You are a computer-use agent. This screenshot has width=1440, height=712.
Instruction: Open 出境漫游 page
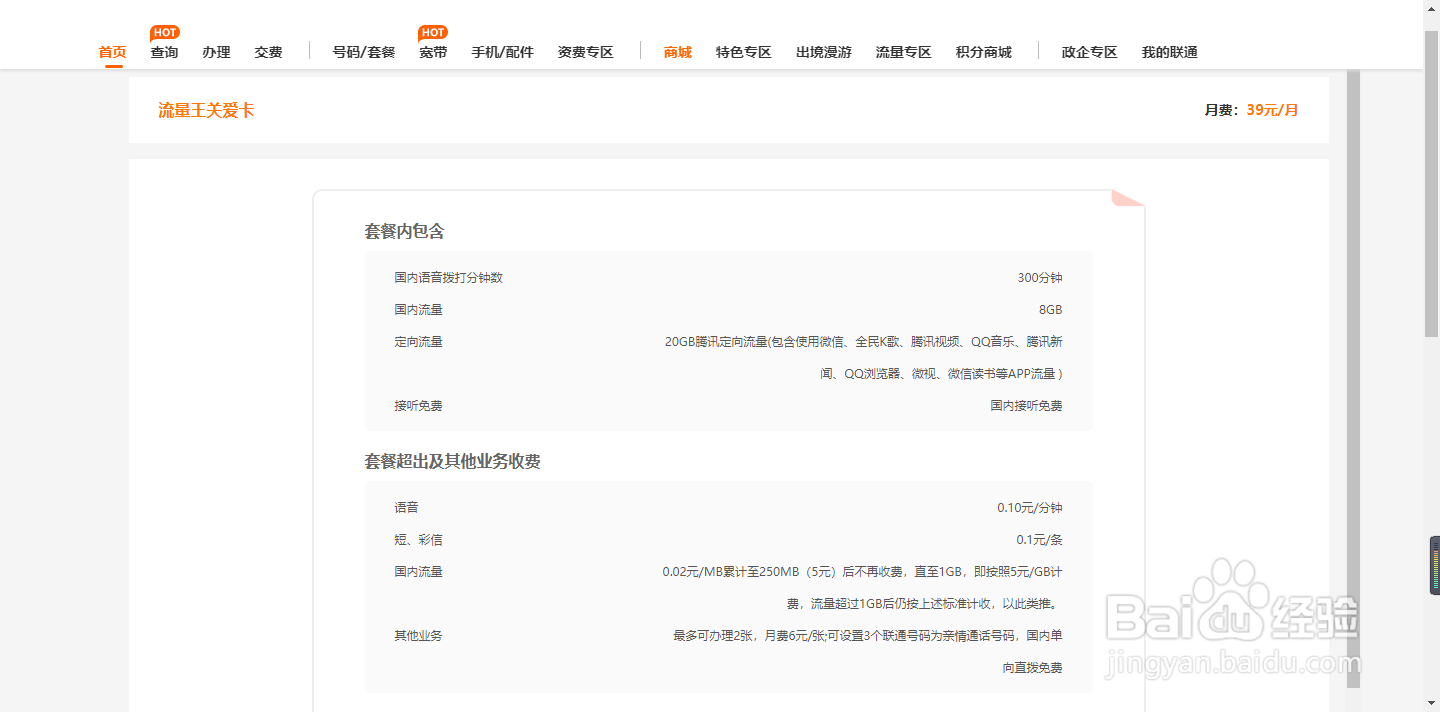click(x=824, y=52)
